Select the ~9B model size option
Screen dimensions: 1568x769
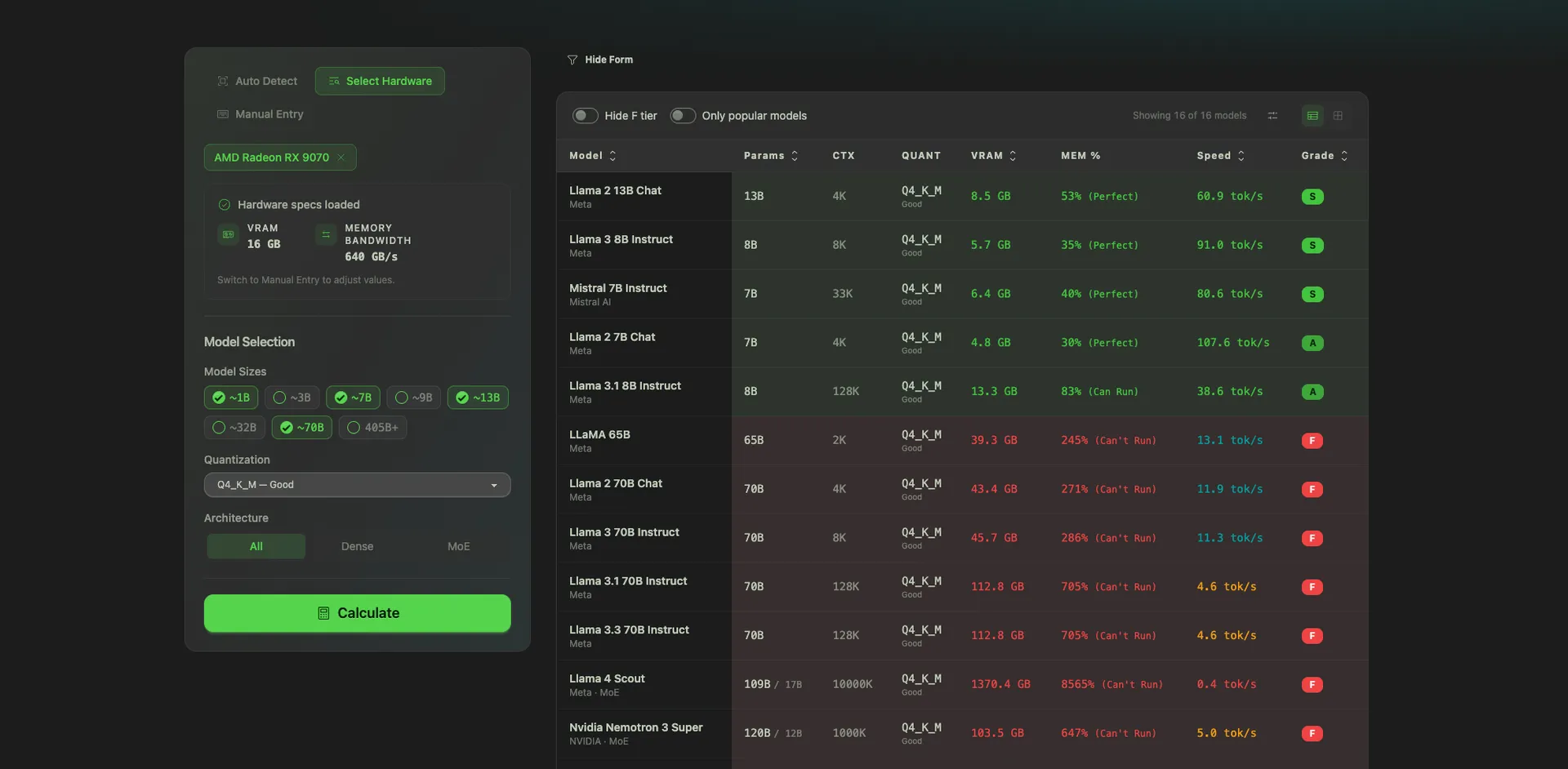413,398
